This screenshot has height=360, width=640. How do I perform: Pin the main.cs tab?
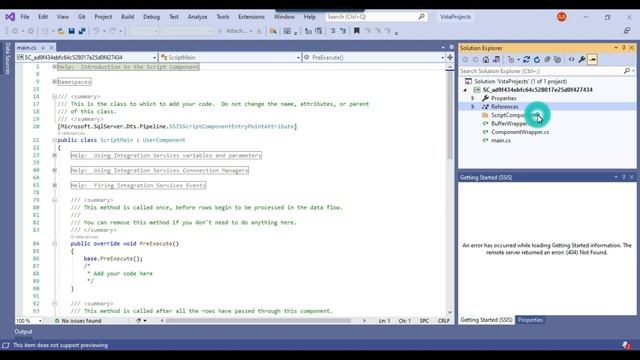click(x=43, y=48)
